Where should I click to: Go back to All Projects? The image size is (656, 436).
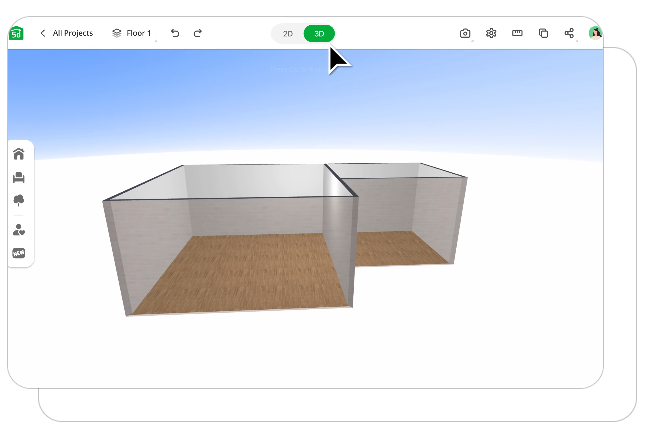67,33
